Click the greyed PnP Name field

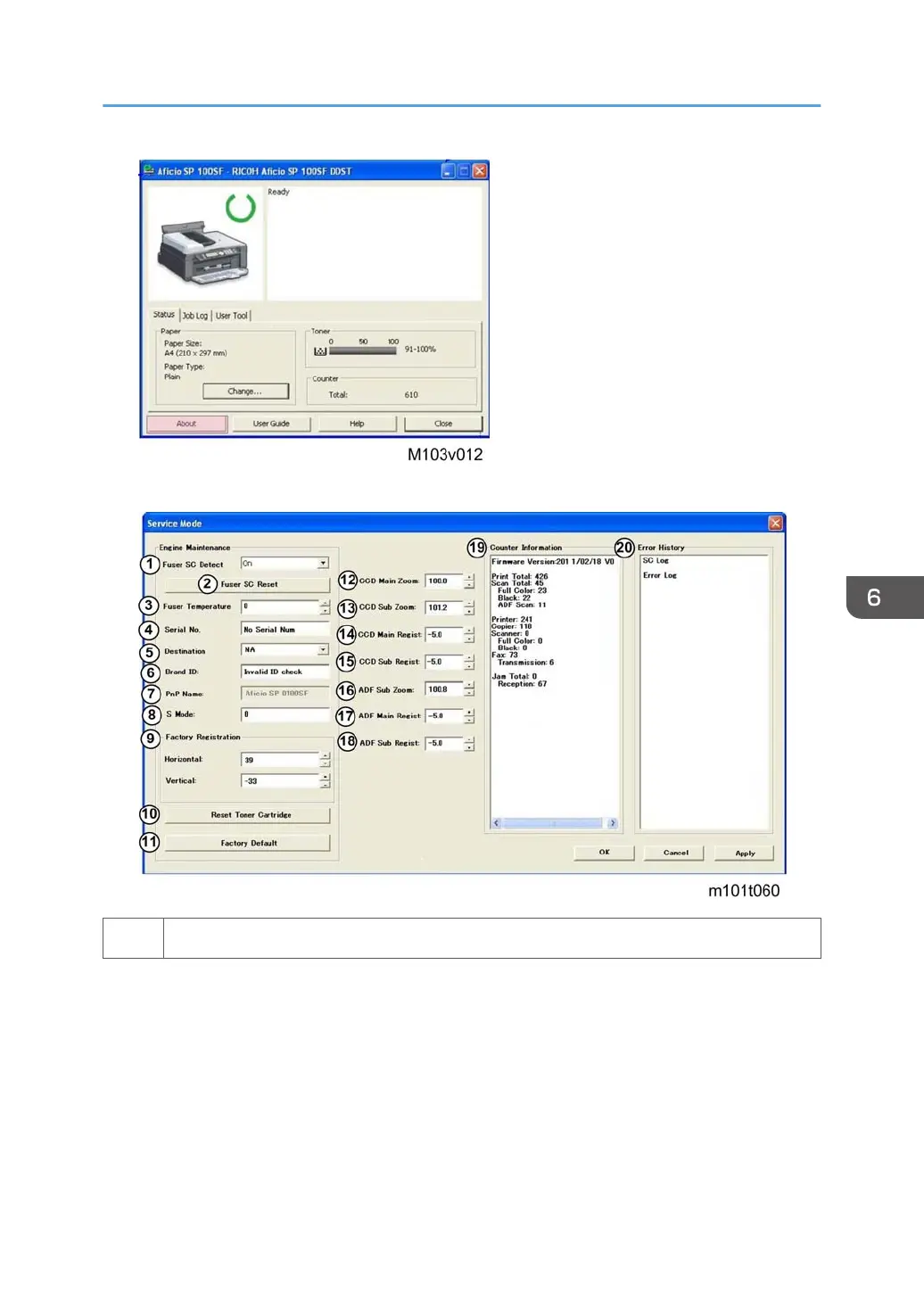[x=285, y=693]
